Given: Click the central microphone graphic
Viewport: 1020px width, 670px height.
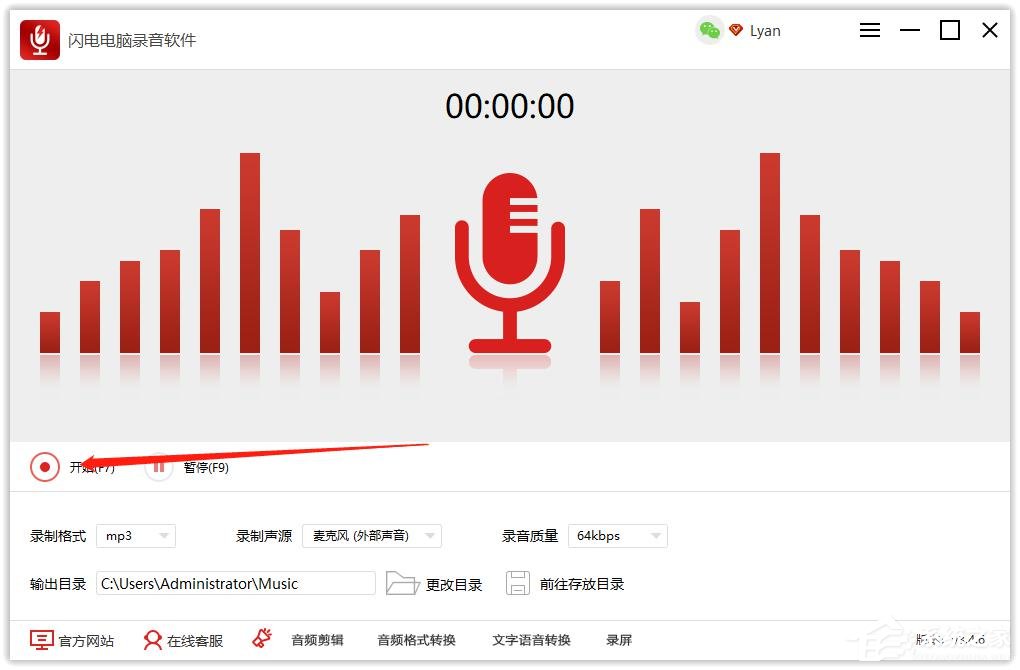Looking at the screenshot, I should 510,262.
